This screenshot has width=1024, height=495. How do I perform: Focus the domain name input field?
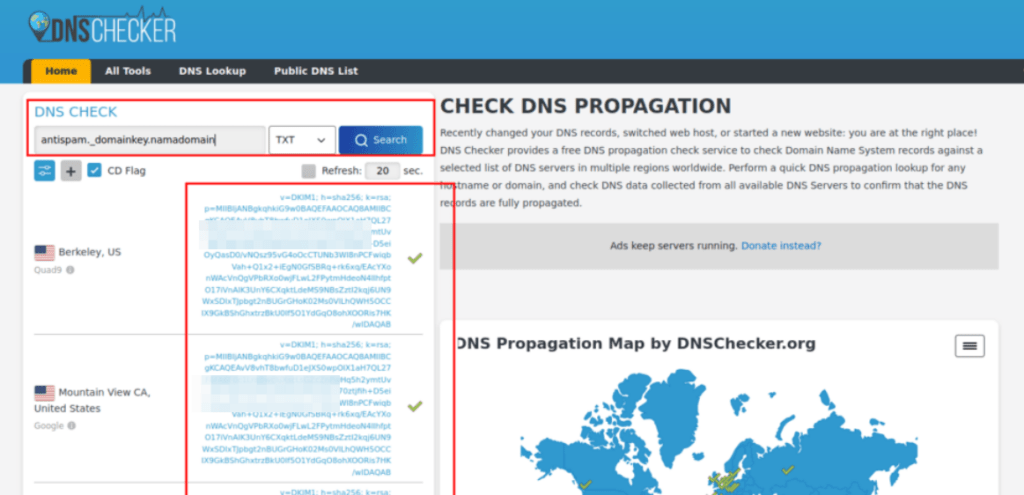click(x=150, y=140)
